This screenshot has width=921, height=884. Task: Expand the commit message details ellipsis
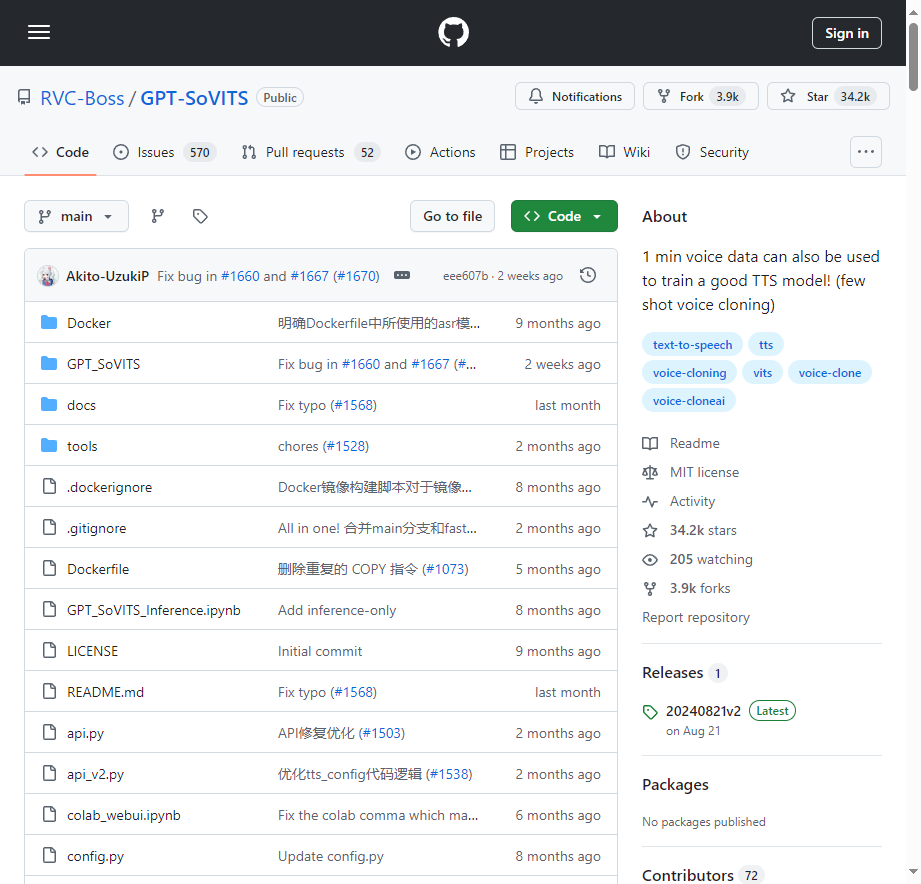click(402, 275)
